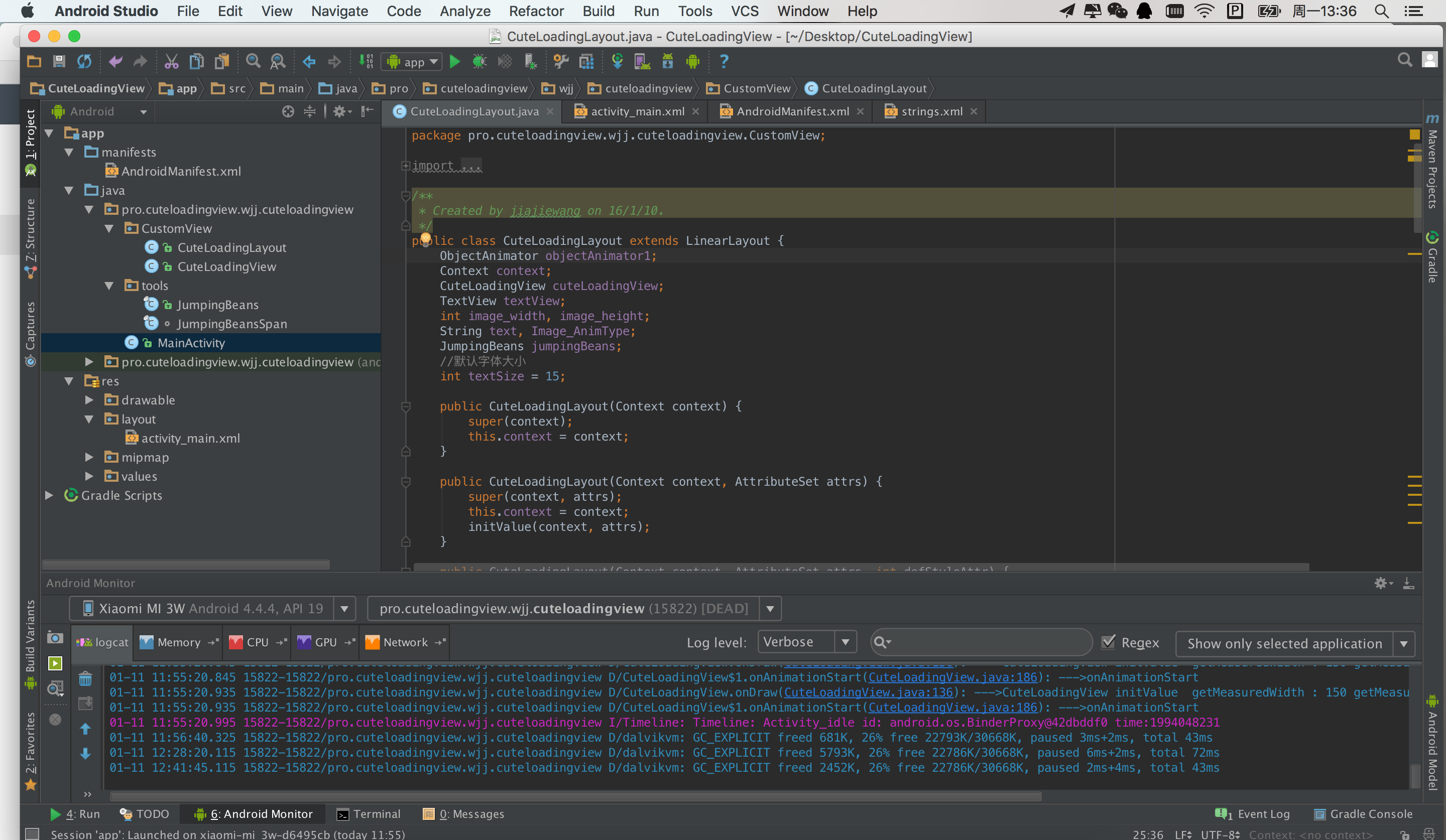Image resolution: width=1446 pixels, height=840 pixels.
Task: Expand the drawable folder
Action: [x=89, y=399]
